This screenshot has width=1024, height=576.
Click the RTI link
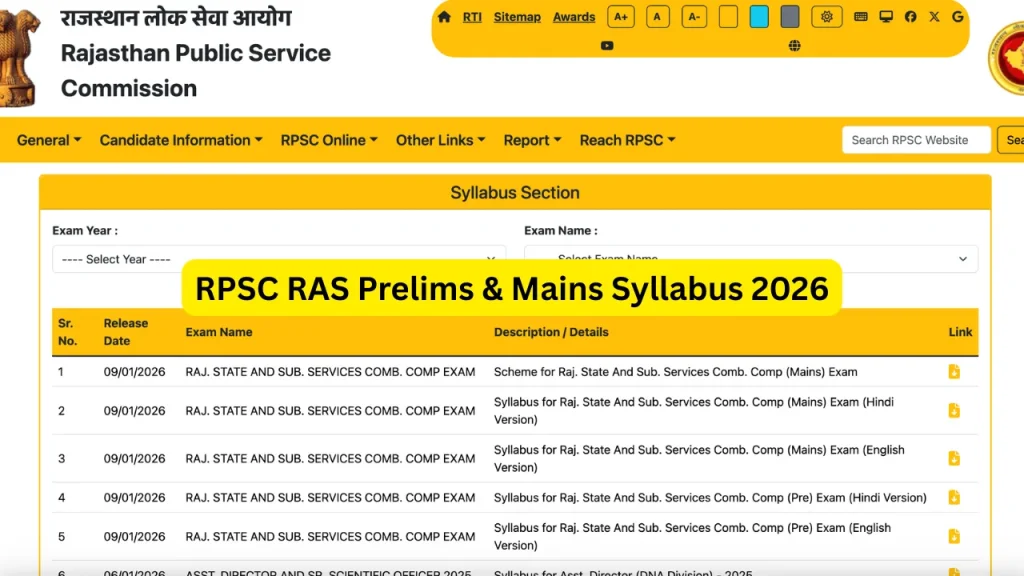471,17
